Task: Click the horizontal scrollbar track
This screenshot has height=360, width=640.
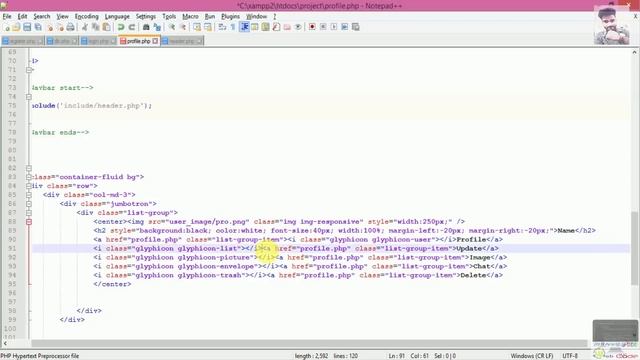Action: click(x=309, y=344)
